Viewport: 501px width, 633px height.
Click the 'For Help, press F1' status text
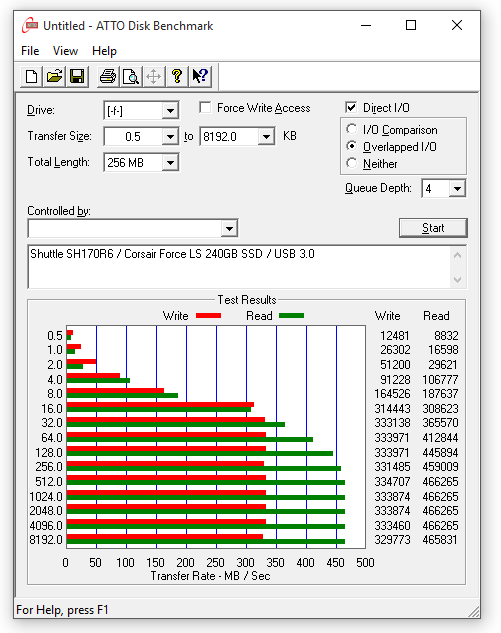(x=63, y=610)
